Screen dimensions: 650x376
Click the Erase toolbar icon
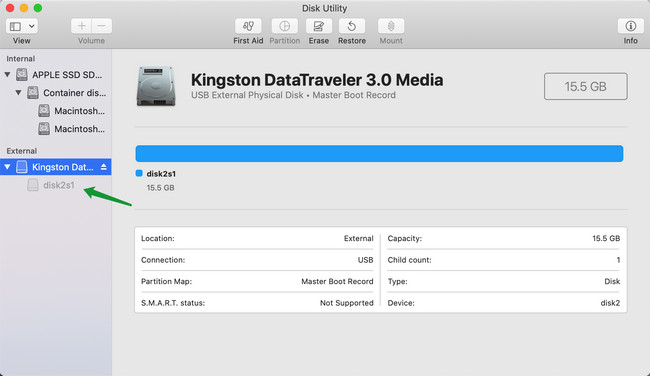pos(318,26)
